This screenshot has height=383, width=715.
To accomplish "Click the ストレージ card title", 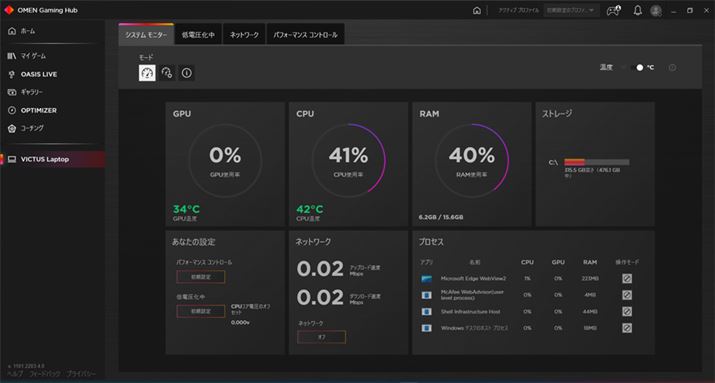I will 557,114.
